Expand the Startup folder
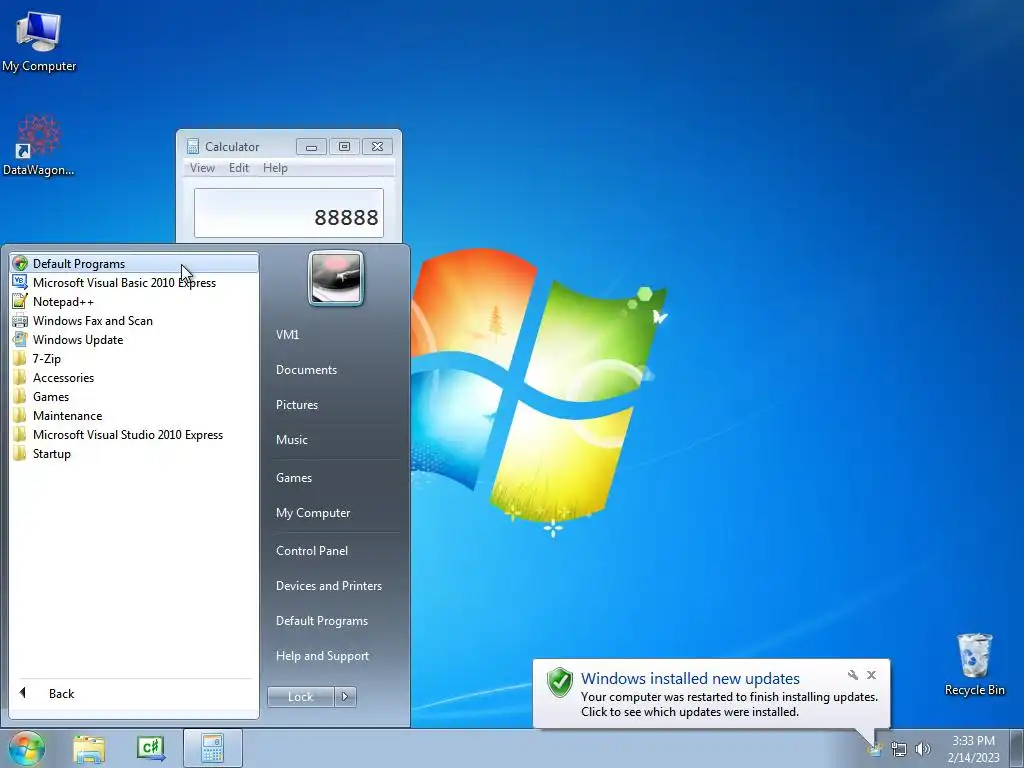The width and height of the screenshot is (1024, 768). tap(134, 453)
